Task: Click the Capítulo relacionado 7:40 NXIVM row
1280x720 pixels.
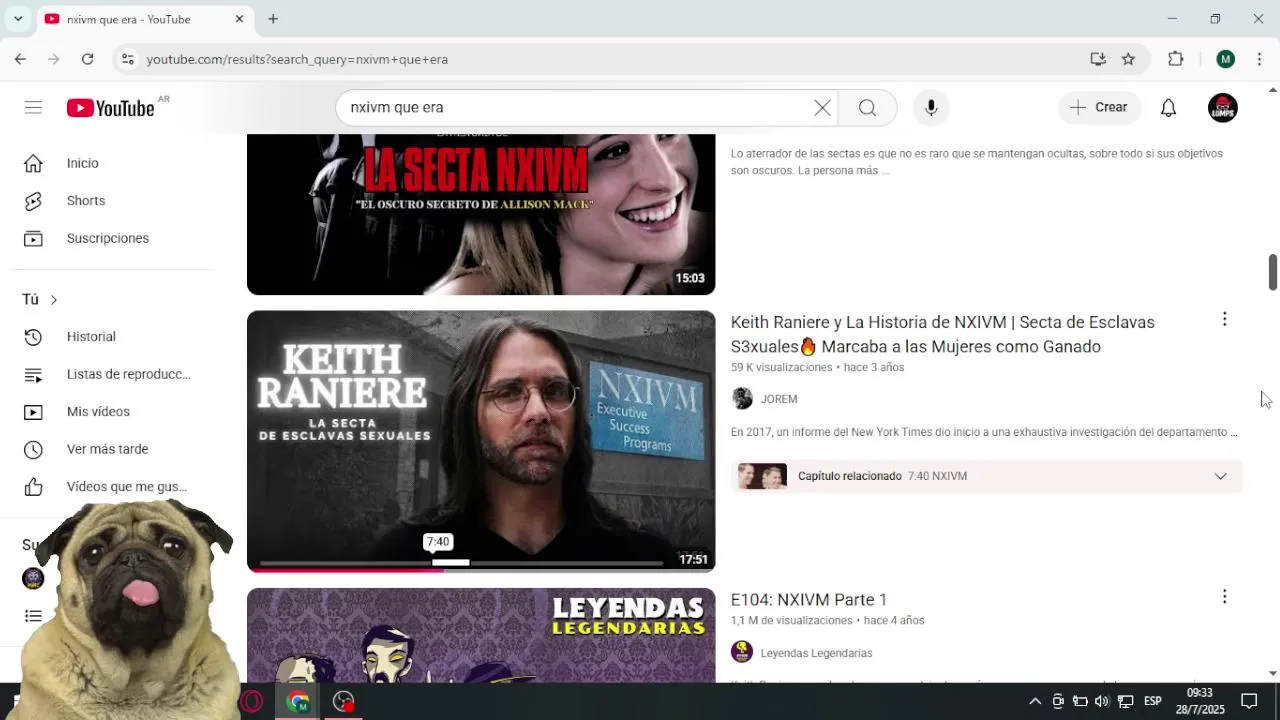Action: tap(986, 476)
